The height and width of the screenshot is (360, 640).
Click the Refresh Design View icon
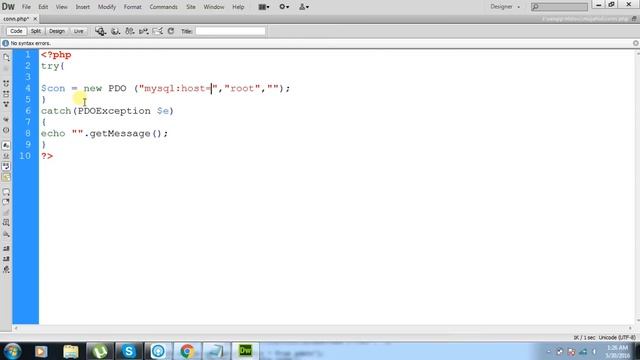(x=171, y=31)
